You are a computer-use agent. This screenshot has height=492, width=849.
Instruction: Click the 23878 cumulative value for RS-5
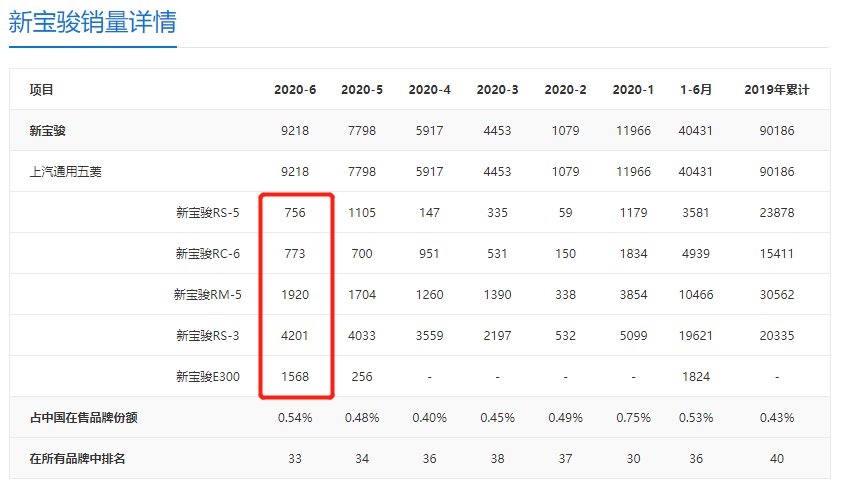click(776, 212)
